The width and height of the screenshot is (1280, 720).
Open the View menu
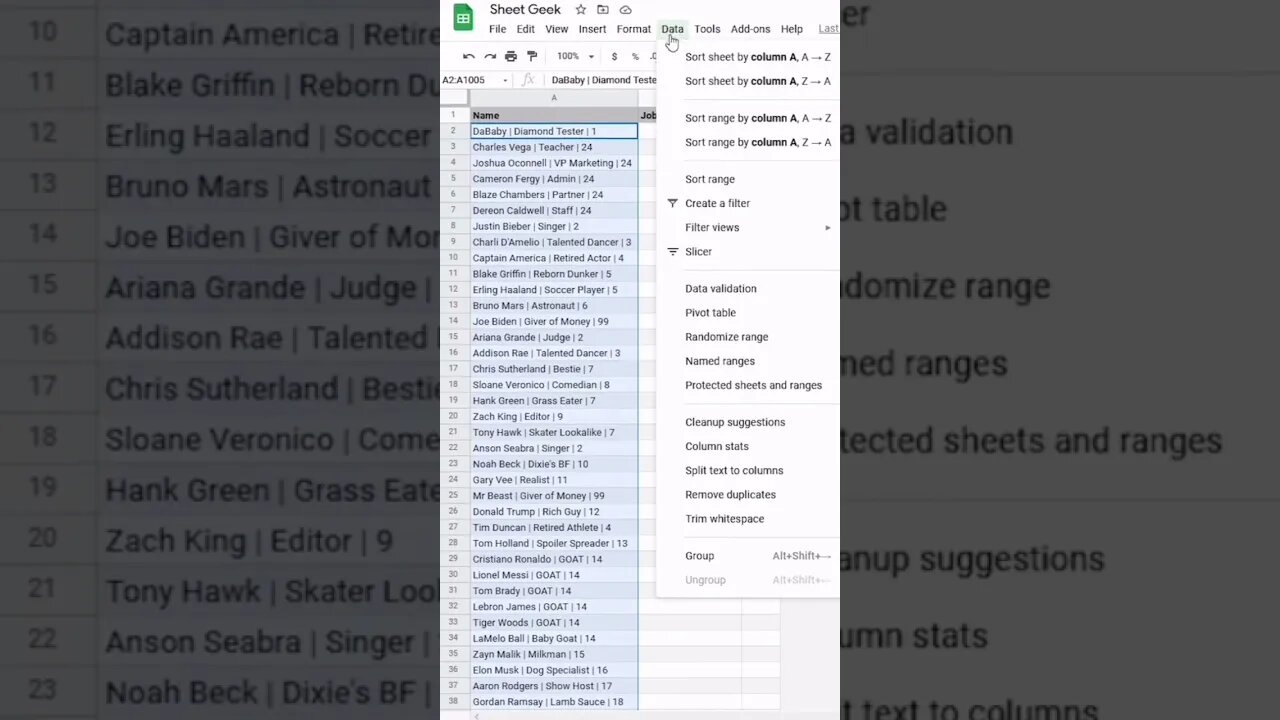tap(557, 29)
